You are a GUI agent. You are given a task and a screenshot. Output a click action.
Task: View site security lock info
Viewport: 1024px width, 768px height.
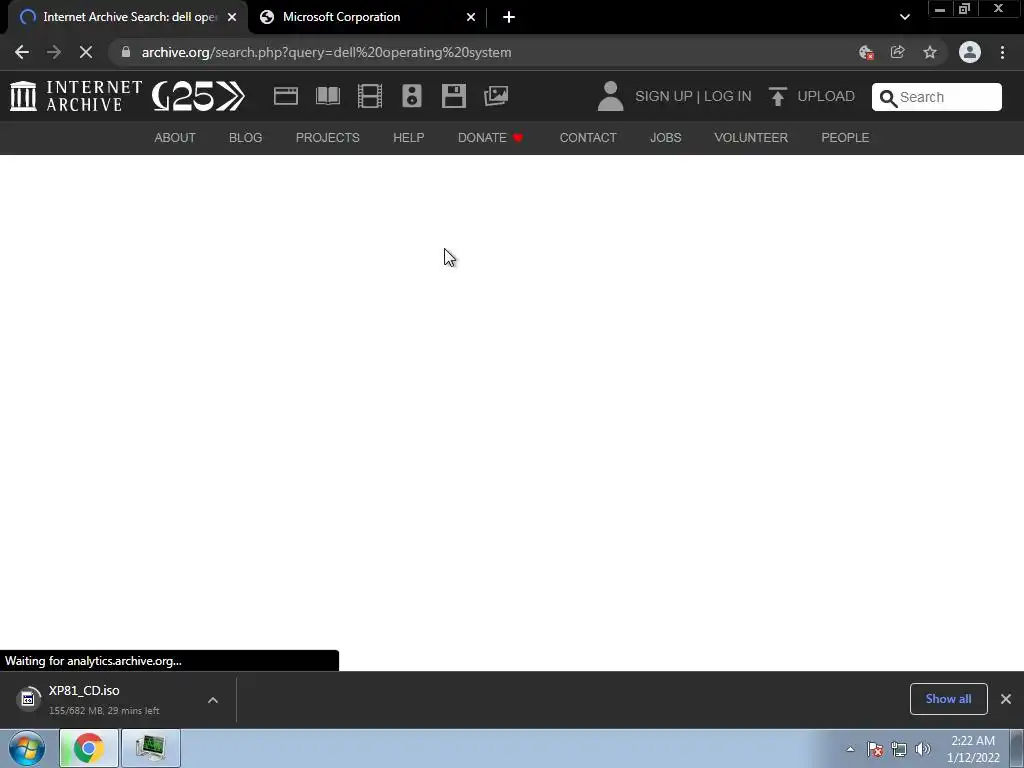coord(126,52)
